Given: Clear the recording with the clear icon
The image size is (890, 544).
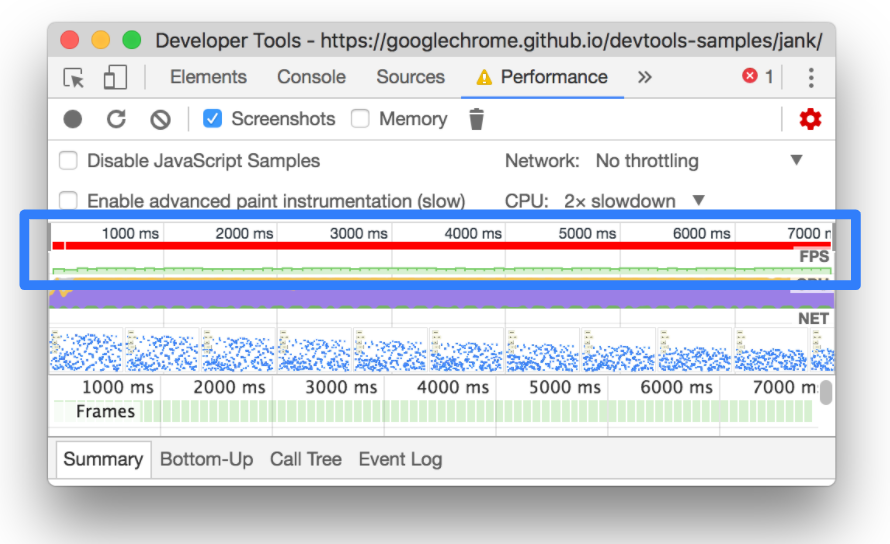Looking at the screenshot, I should 160,119.
